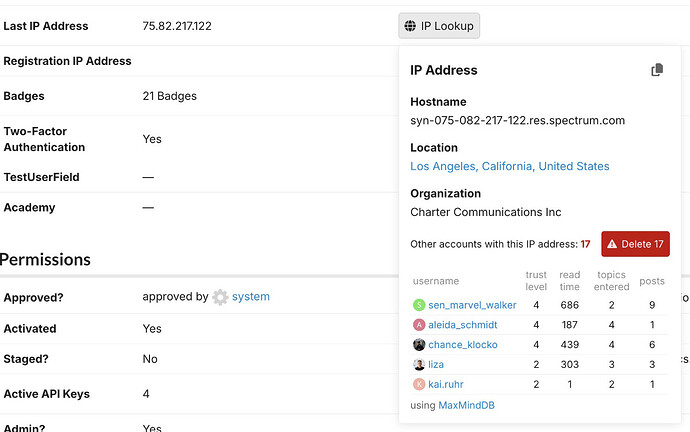The height and width of the screenshot is (432, 690).
Task: Open liza user profile link
Action: (x=436, y=364)
